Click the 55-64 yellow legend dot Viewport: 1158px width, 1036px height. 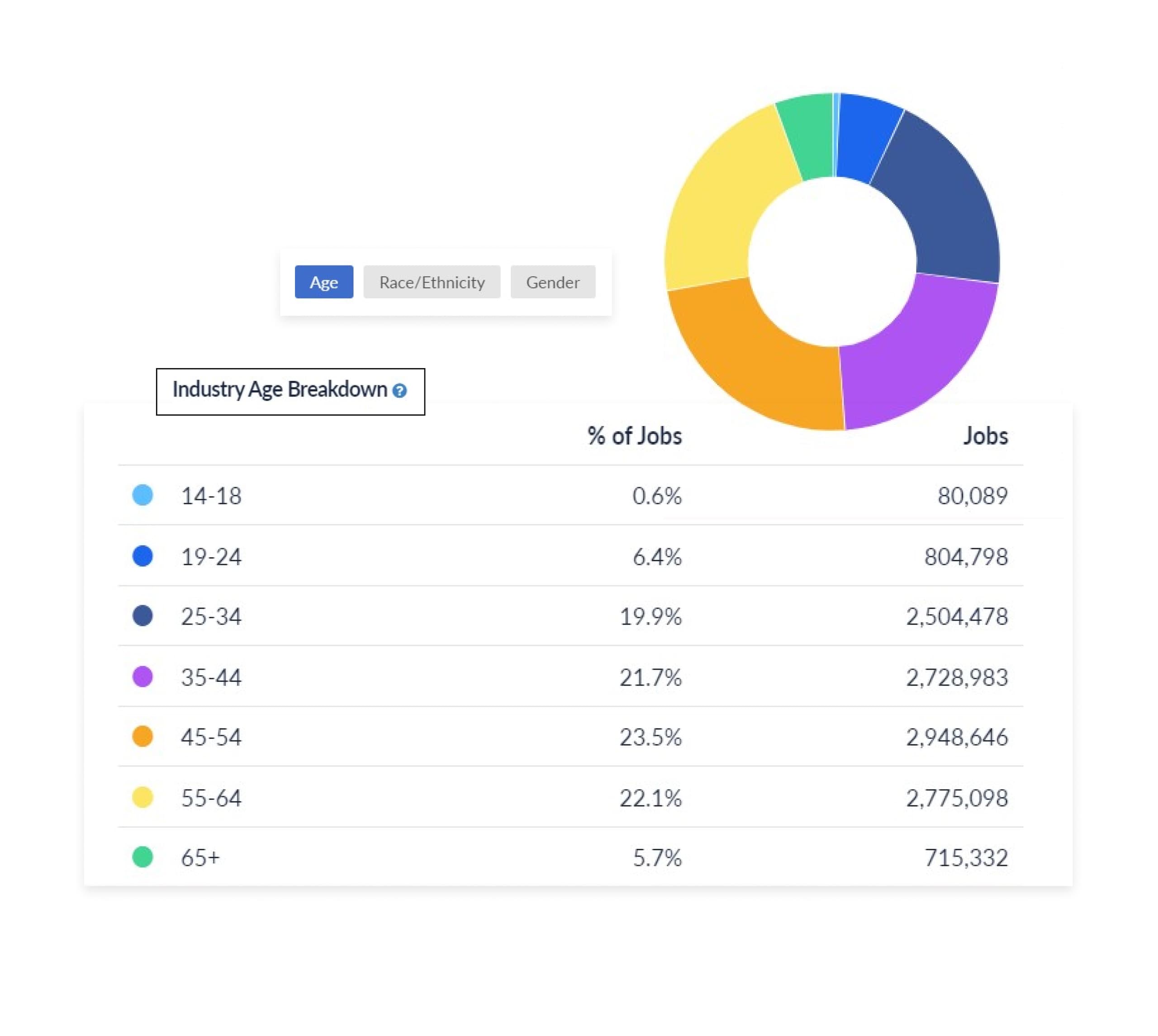coord(142,797)
